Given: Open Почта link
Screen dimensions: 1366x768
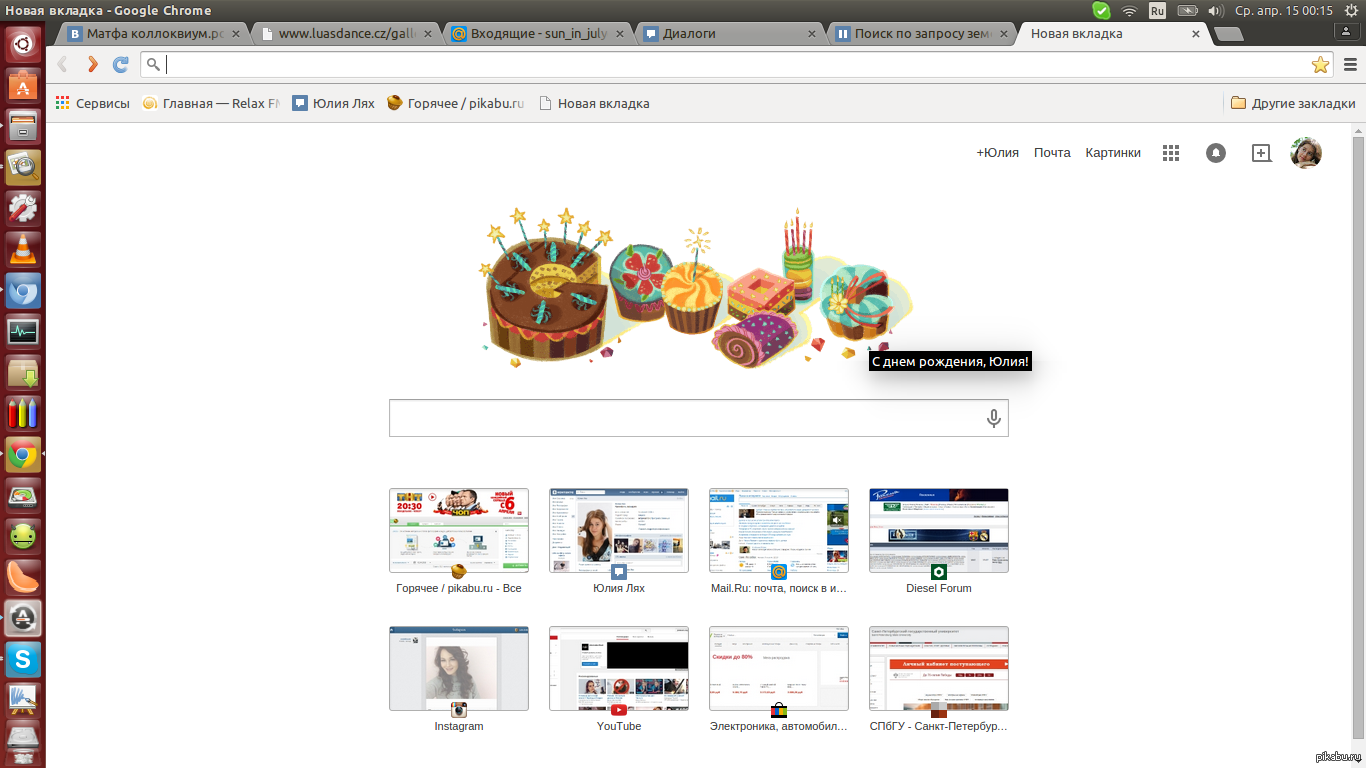Looking at the screenshot, I should coord(1052,153).
